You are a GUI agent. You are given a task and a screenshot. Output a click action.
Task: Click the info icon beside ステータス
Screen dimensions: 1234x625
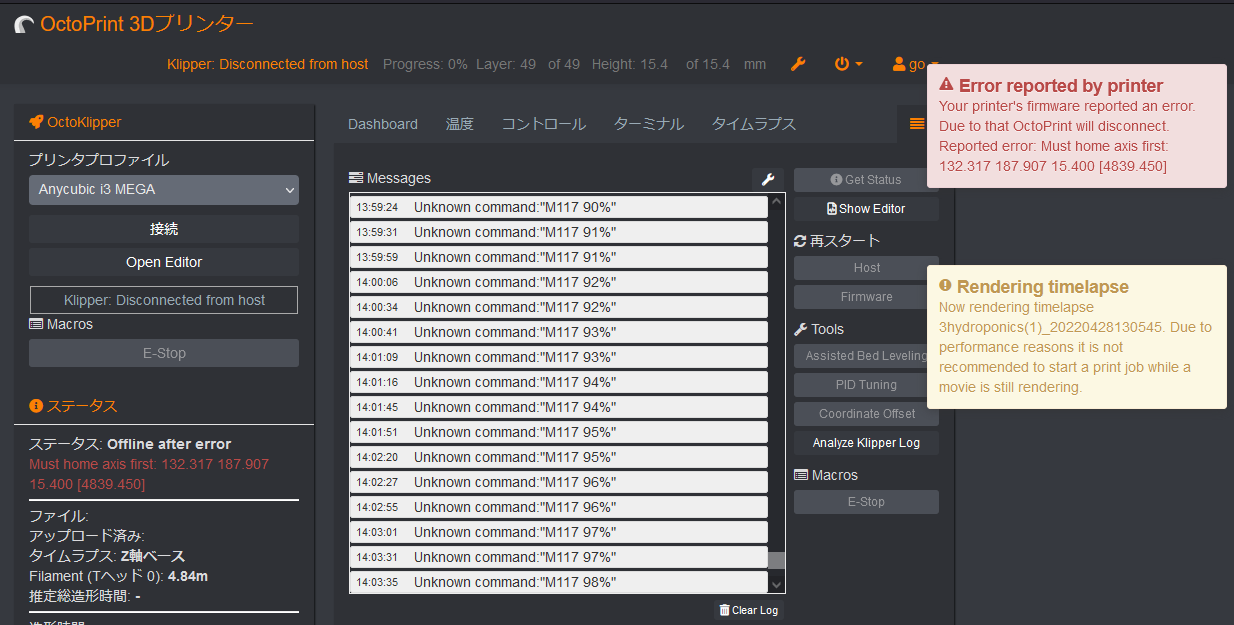click(x=36, y=406)
